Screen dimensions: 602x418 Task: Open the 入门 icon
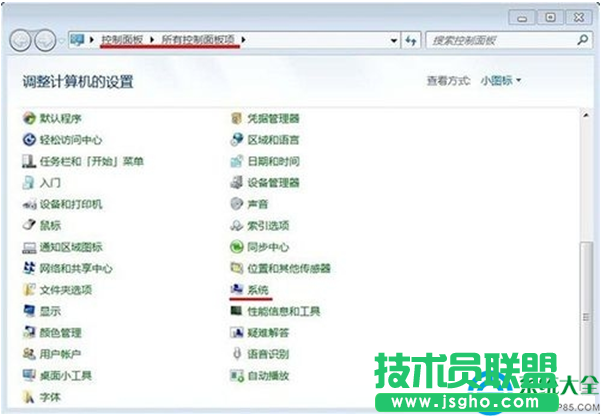point(29,183)
